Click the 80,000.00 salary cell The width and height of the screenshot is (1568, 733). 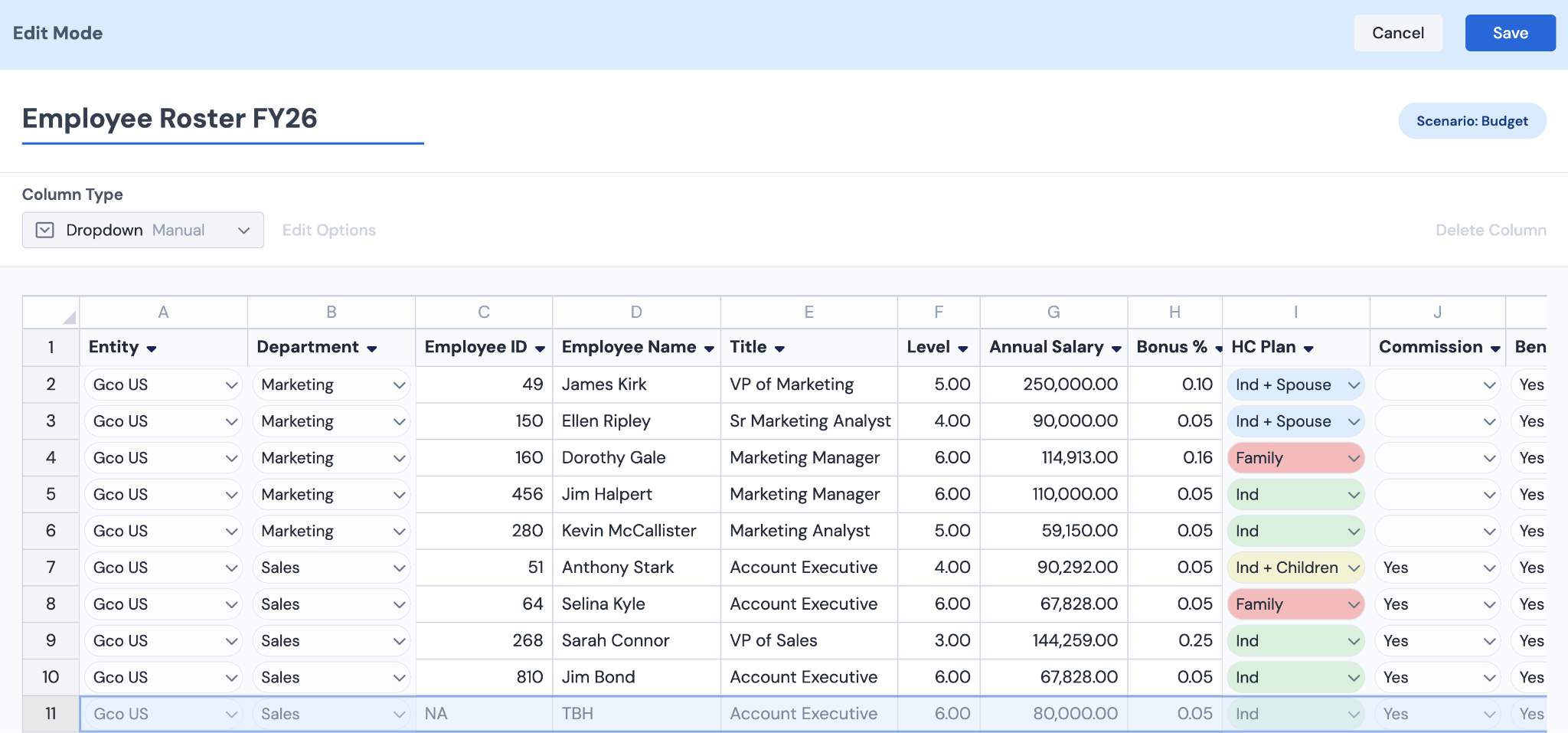point(1053,714)
